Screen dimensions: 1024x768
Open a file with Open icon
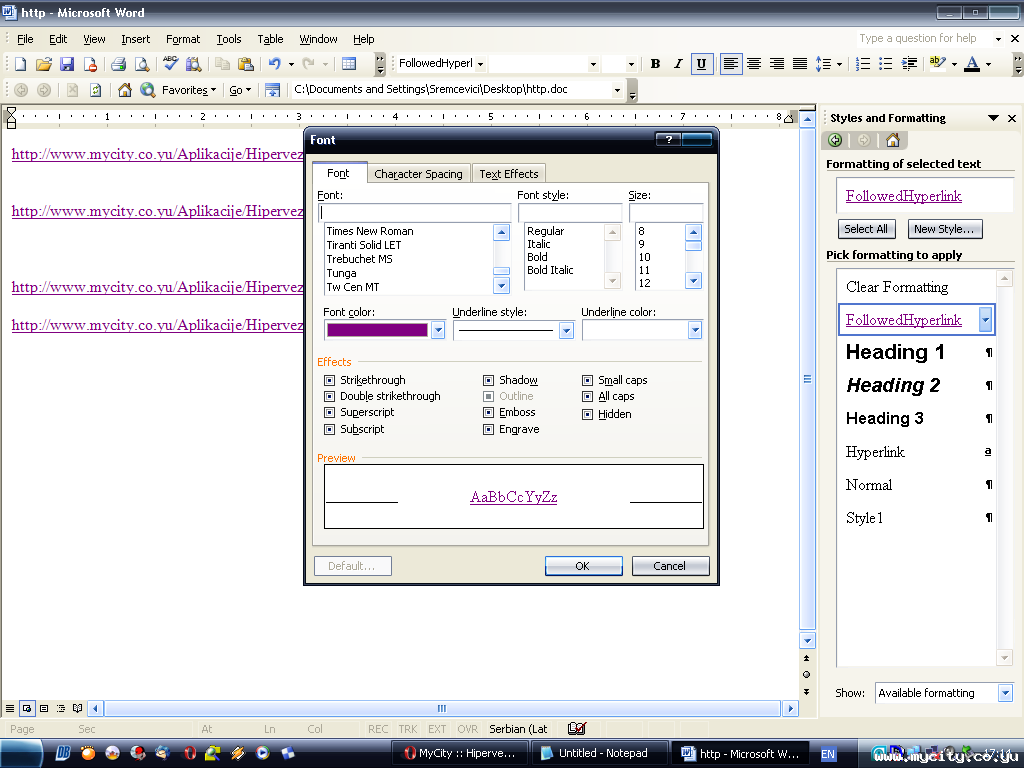click(x=44, y=64)
